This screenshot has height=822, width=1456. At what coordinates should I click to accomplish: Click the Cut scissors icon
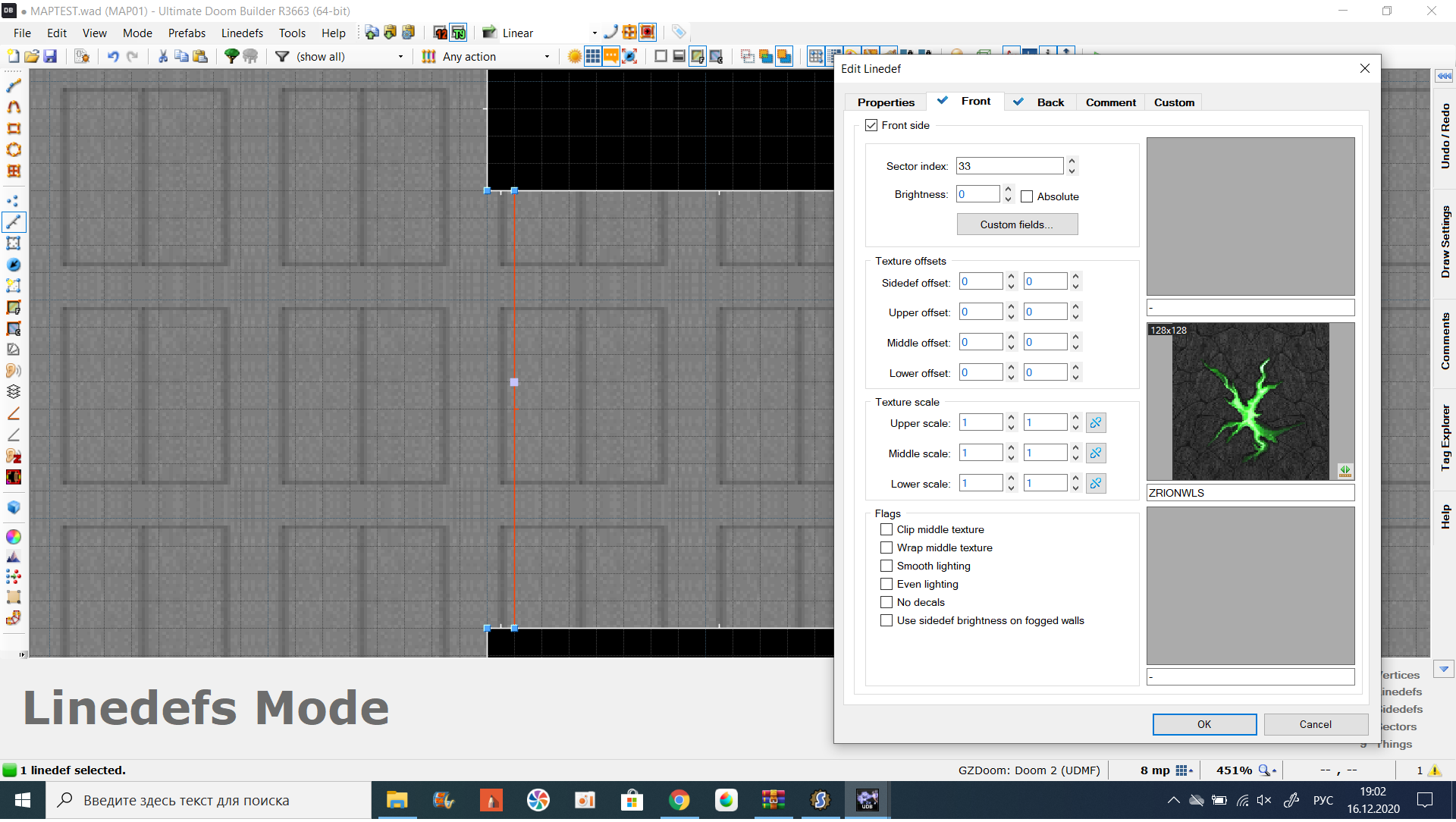pyautogui.click(x=162, y=57)
